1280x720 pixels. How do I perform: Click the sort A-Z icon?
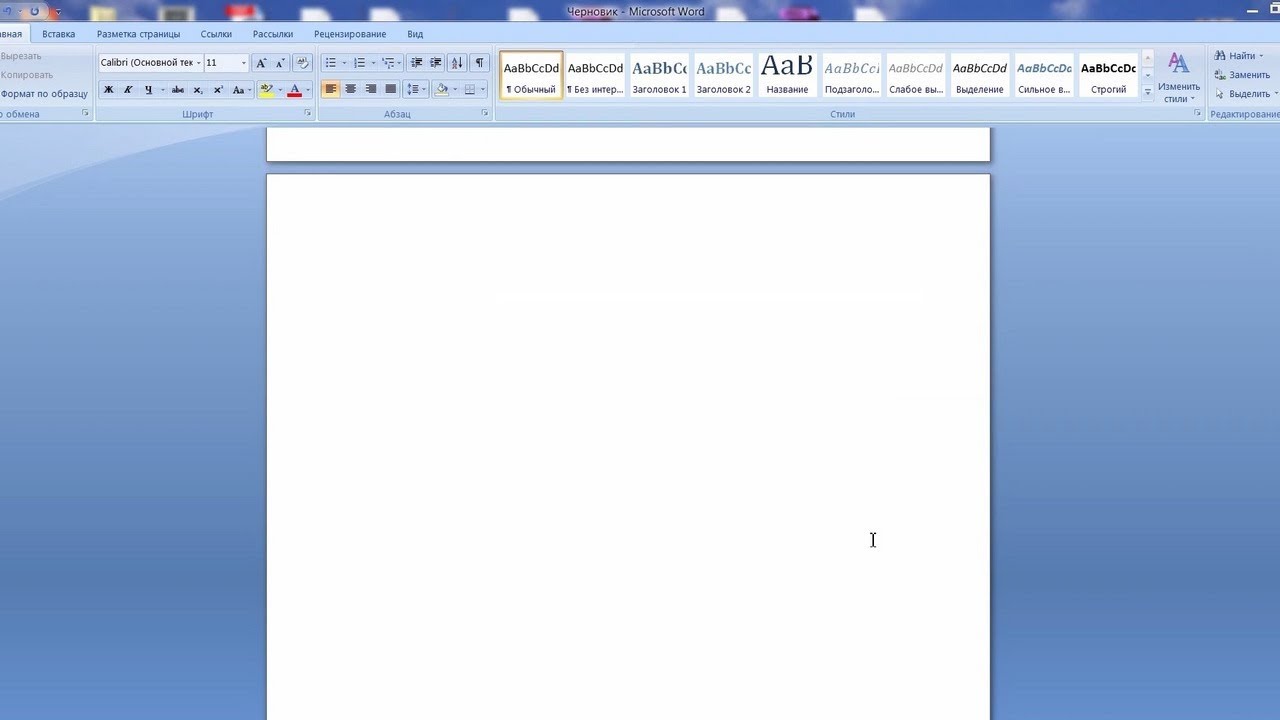(x=457, y=63)
